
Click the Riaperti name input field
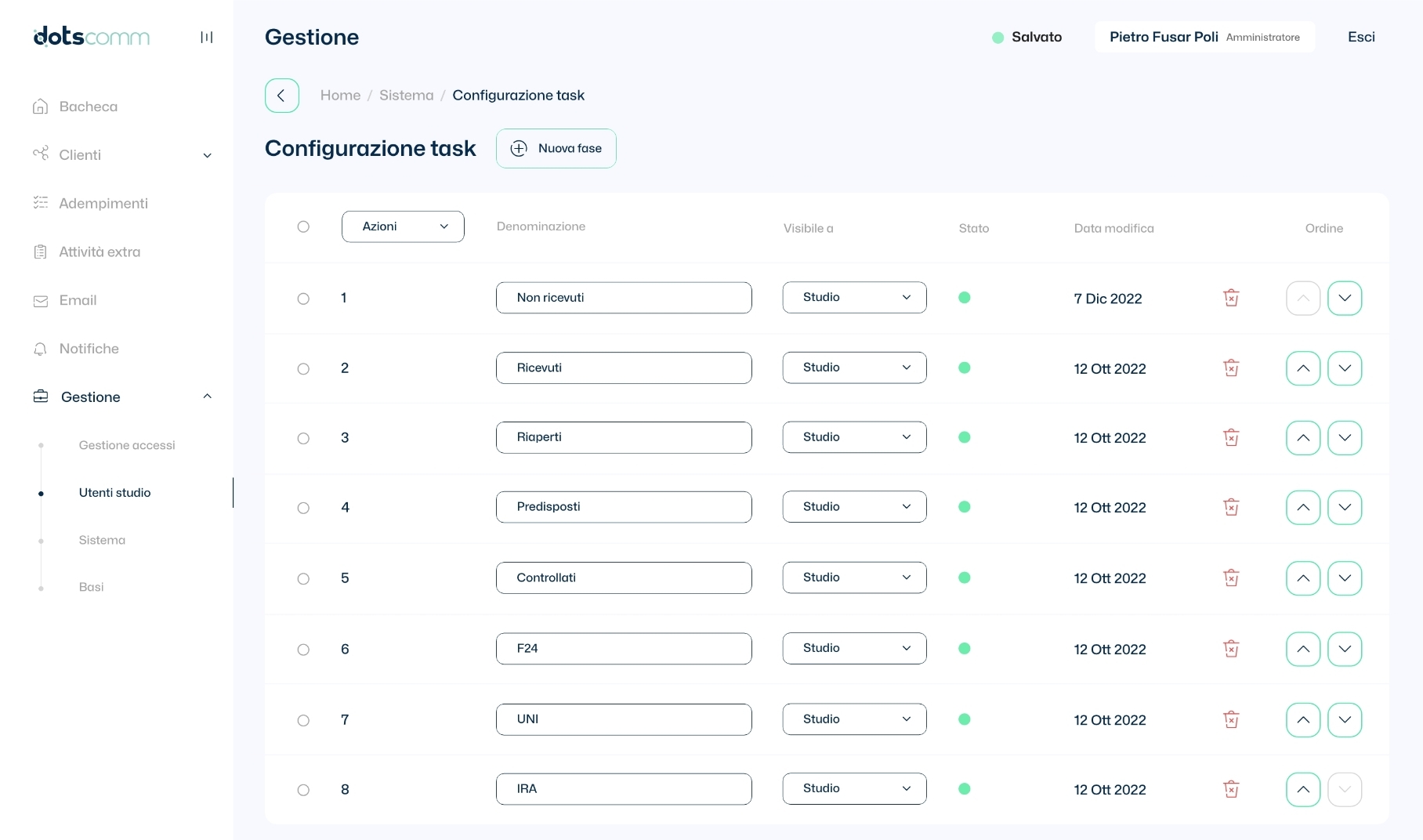tap(624, 437)
